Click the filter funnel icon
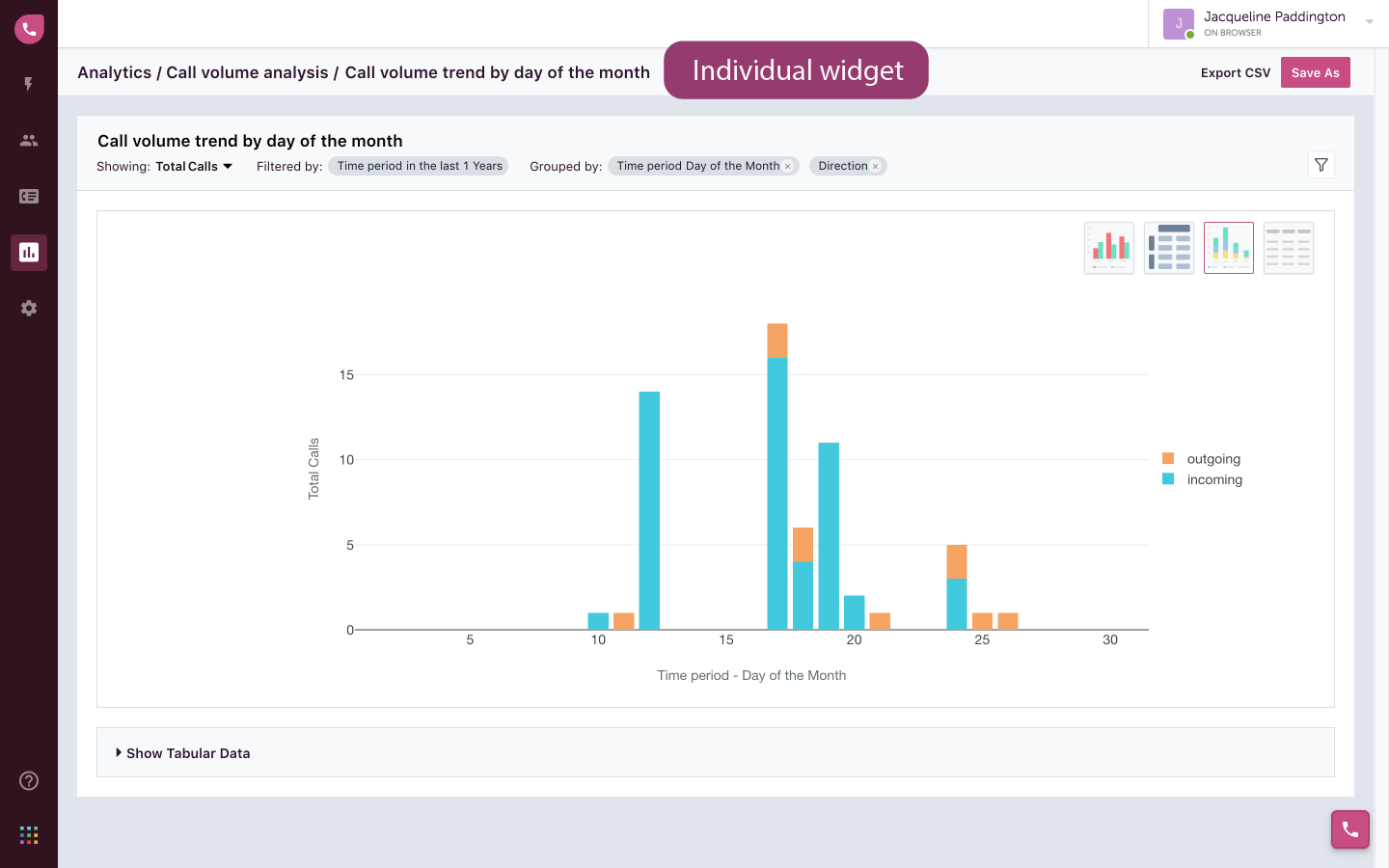The width and height of the screenshot is (1389, 868). click(1321, 165)
